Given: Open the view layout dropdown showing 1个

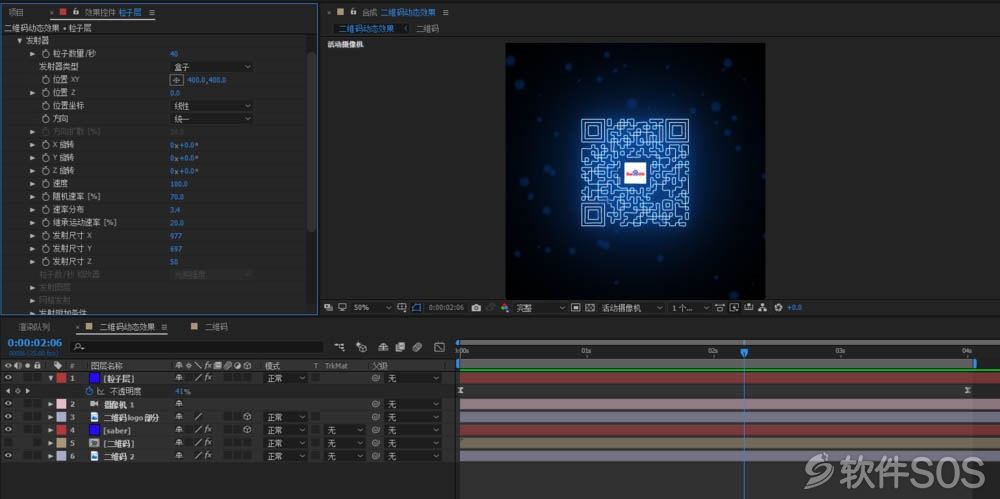Looking at the screenshot, I should 689,308.
